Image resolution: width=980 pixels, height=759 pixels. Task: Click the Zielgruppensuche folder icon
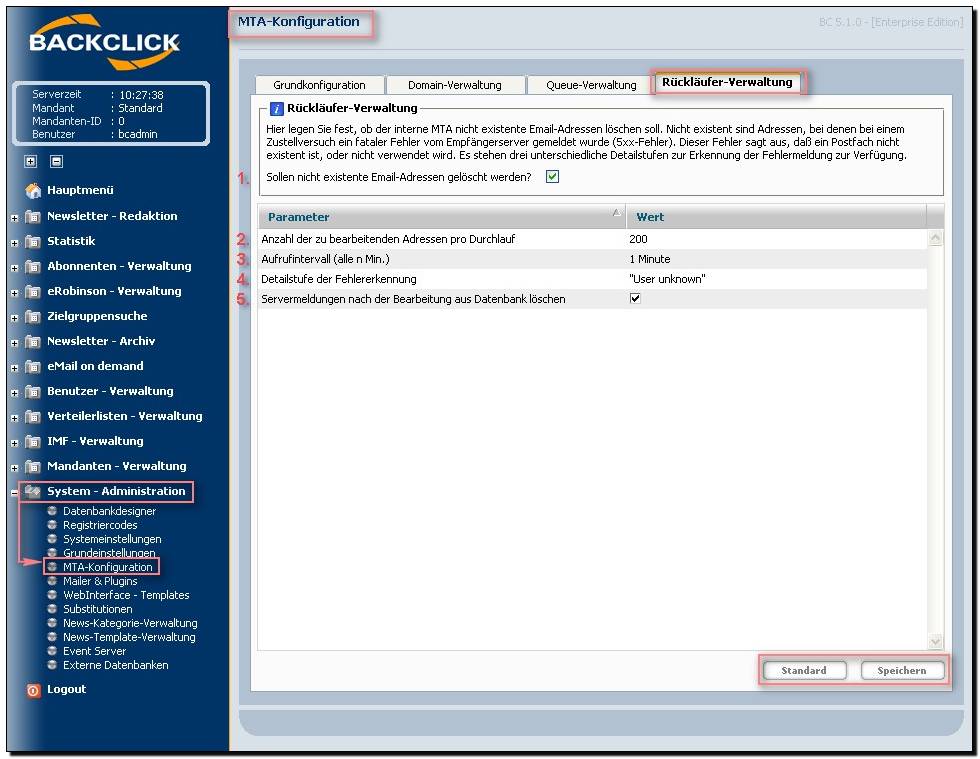pos(32,317)
